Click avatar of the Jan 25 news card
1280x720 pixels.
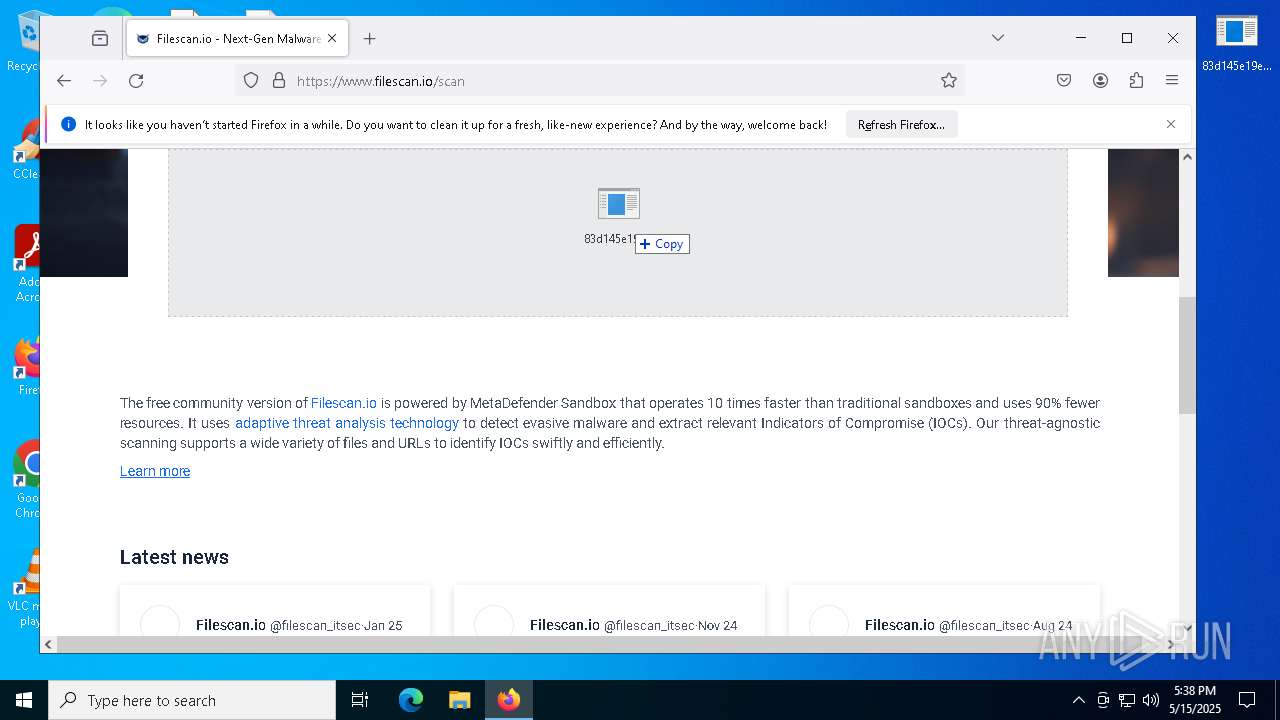pyautogui.click(x=160, y=623)
